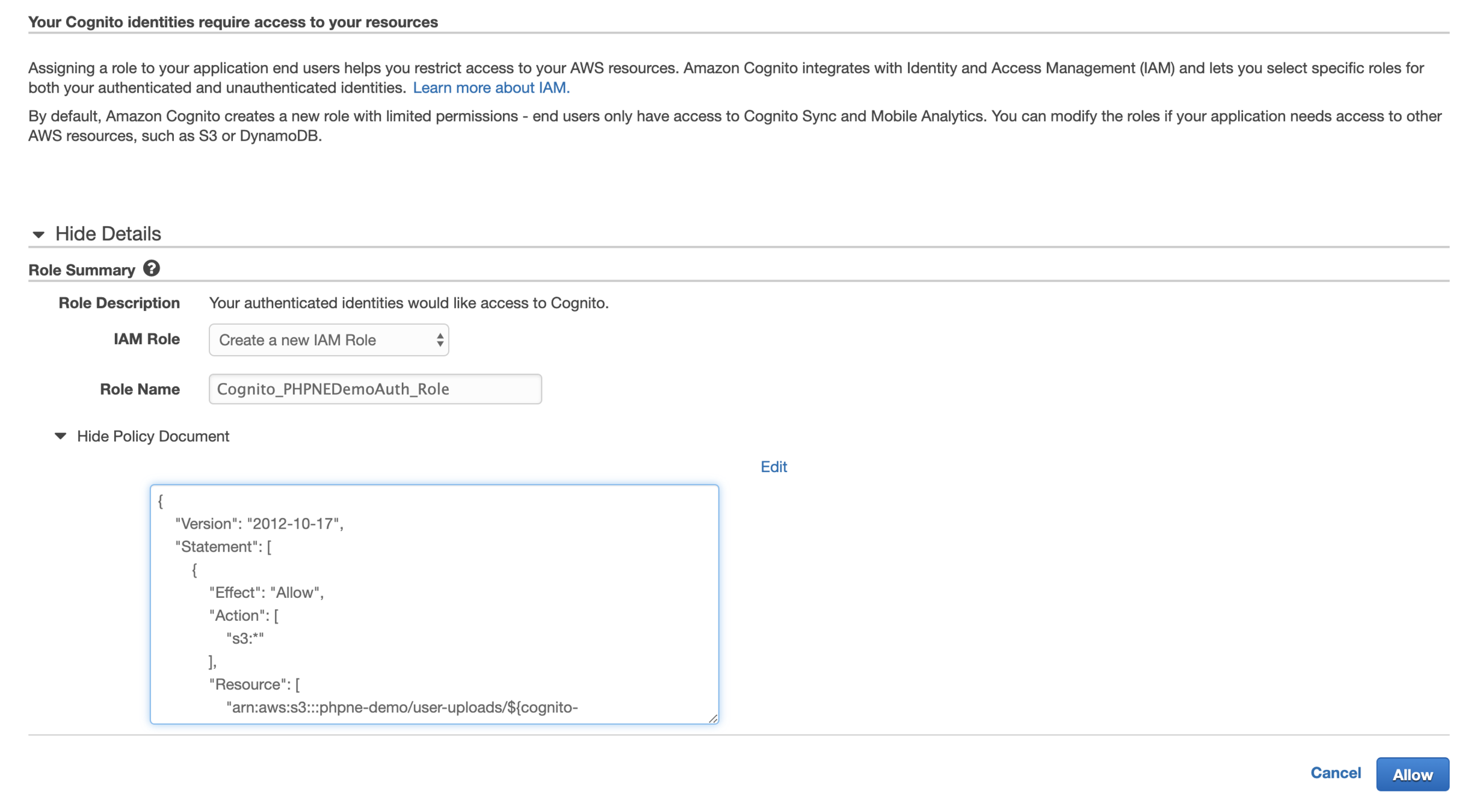
Task: Click the Hide Details label text
Action: [108, 234]
